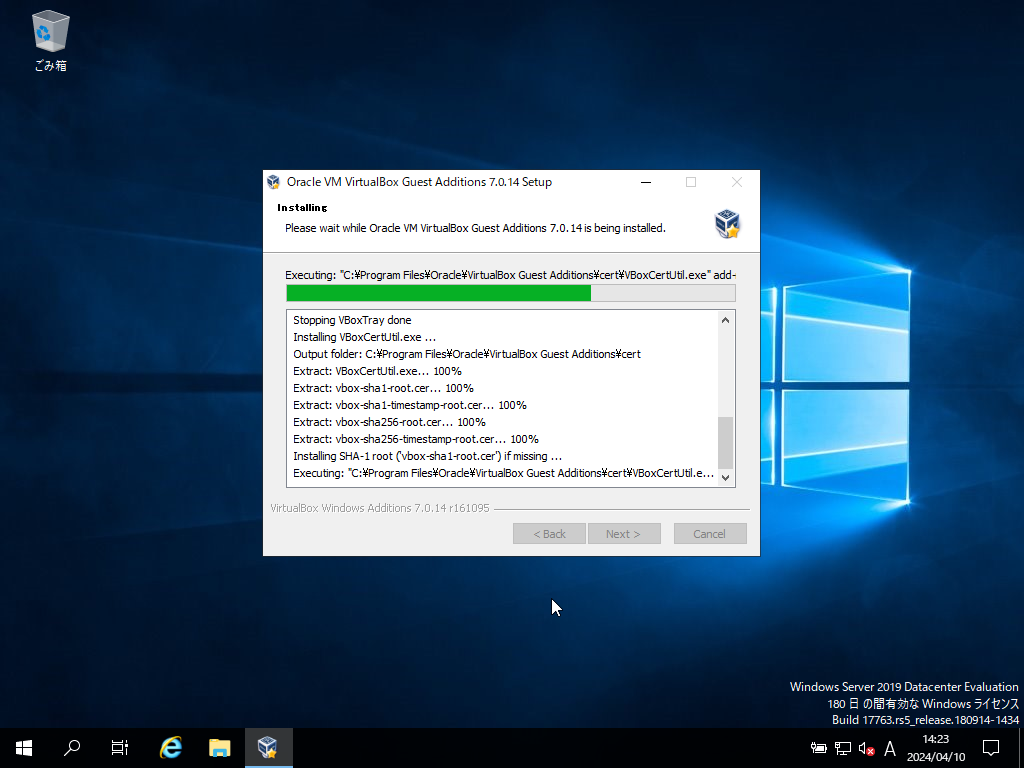Select VirtualBox setup taskbar button
This screenshot has width=1024, height=768.
coord(268,748)
